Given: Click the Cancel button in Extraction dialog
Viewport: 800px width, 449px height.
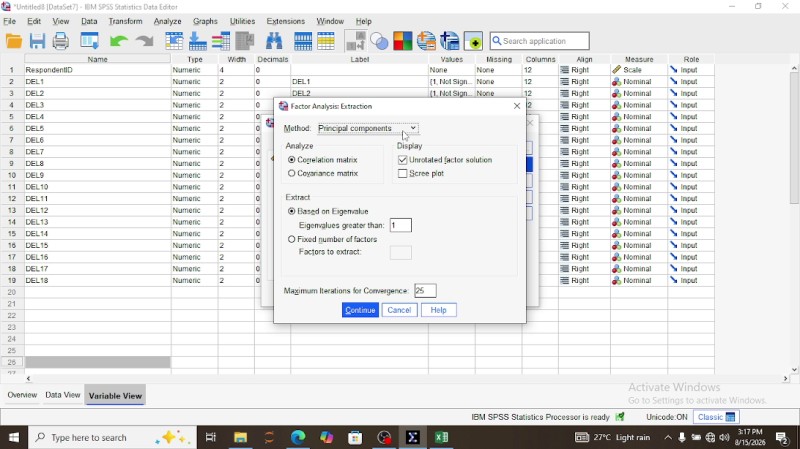Looking at the screenshot, I should click(399, 310).
